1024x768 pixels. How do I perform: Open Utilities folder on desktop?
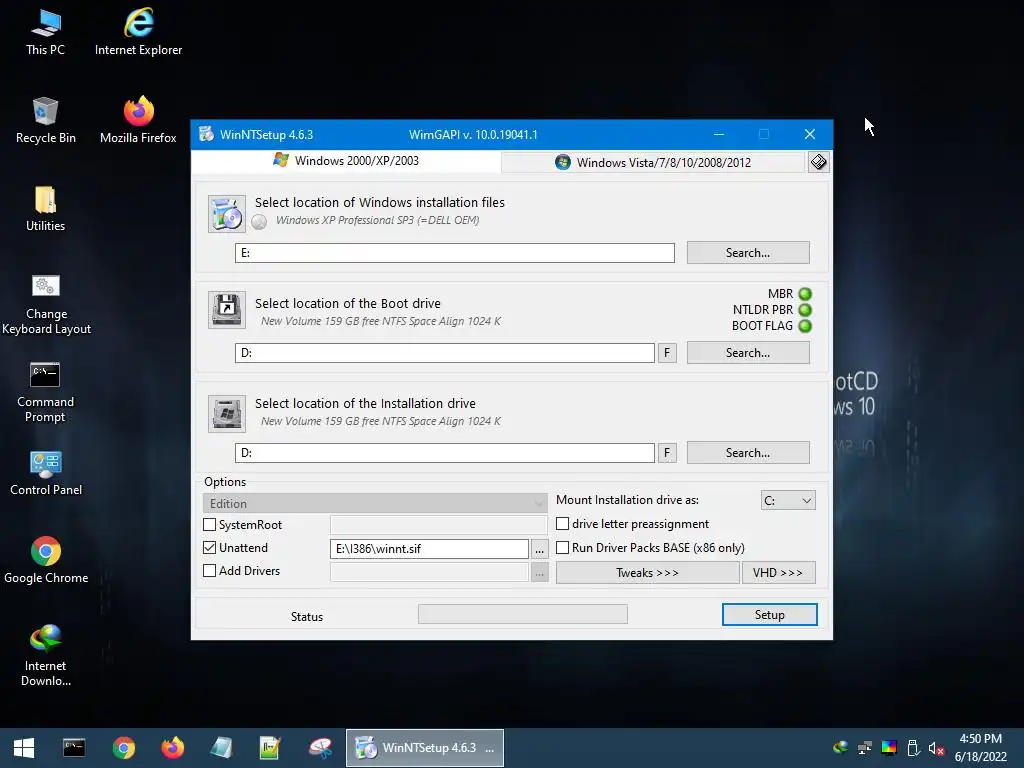45,208
